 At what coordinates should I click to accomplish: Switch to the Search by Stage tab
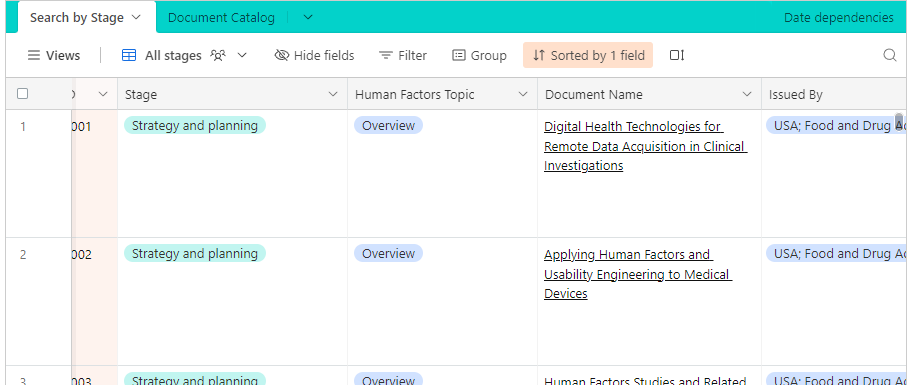[77, 18]
